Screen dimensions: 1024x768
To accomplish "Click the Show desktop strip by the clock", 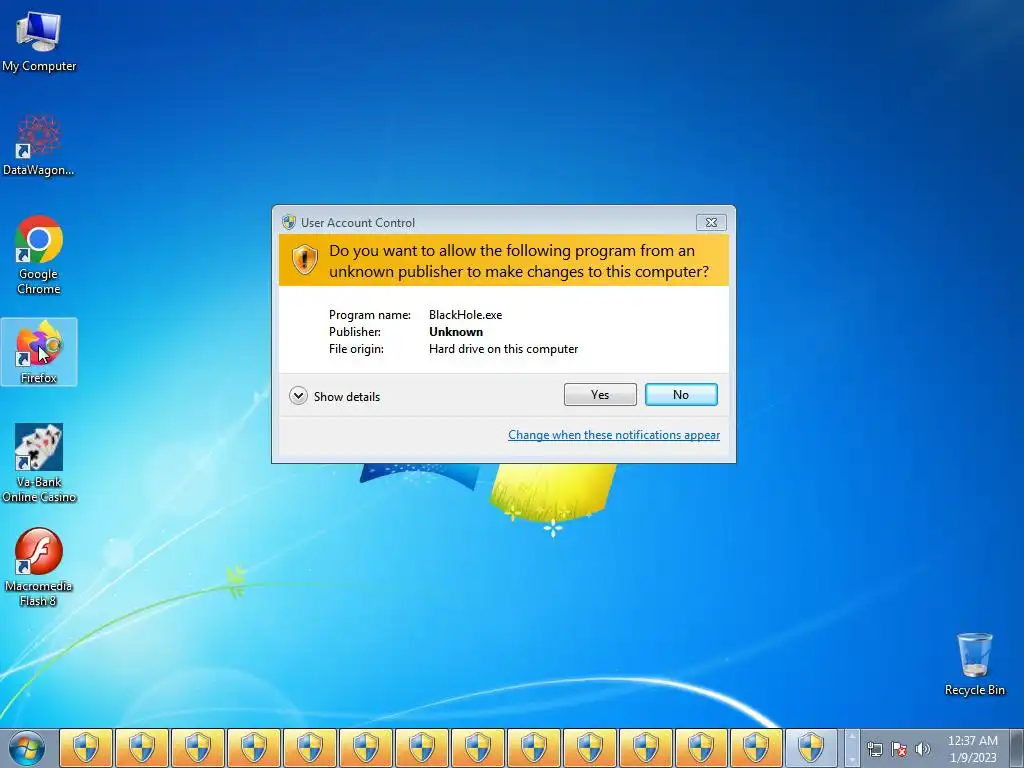I will pyautogui.click(x=1017, y=748).
